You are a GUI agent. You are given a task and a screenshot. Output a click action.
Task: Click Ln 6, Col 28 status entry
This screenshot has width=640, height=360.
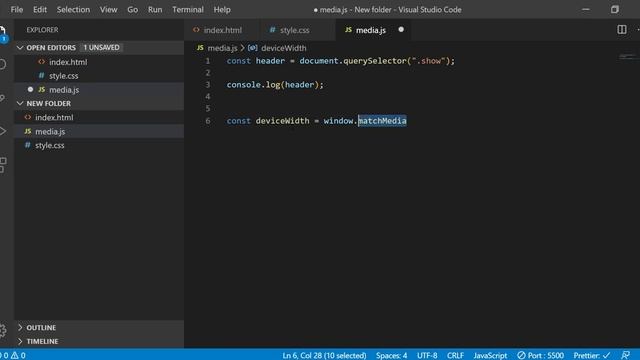tap(324, 355)
